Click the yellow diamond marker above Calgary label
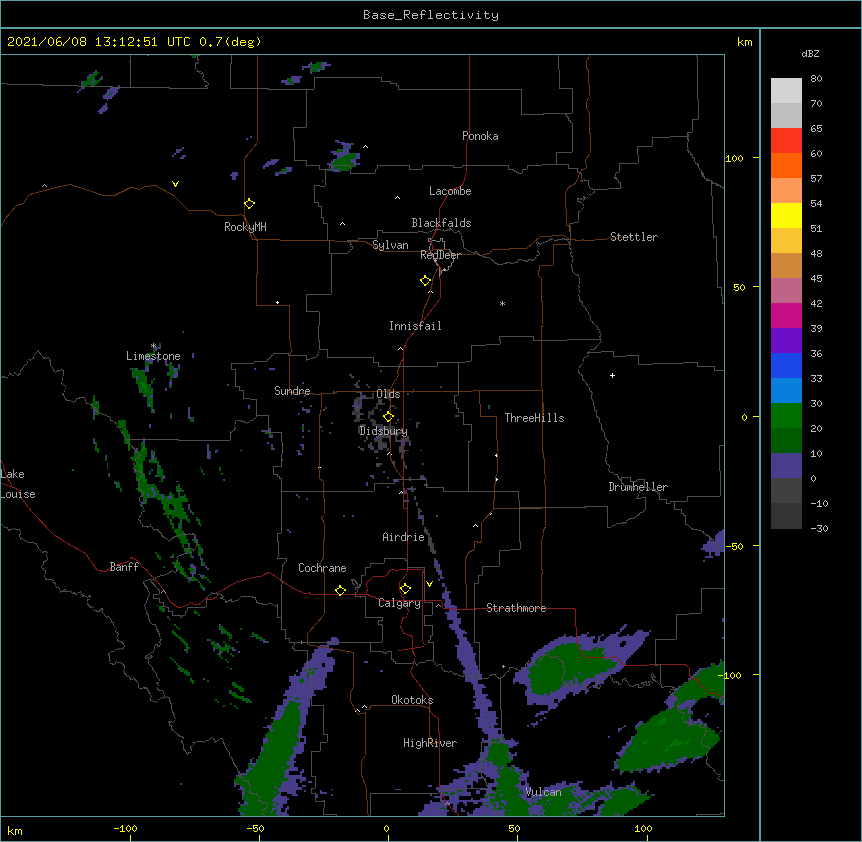The image size is (862, 842). click(405, 589)
